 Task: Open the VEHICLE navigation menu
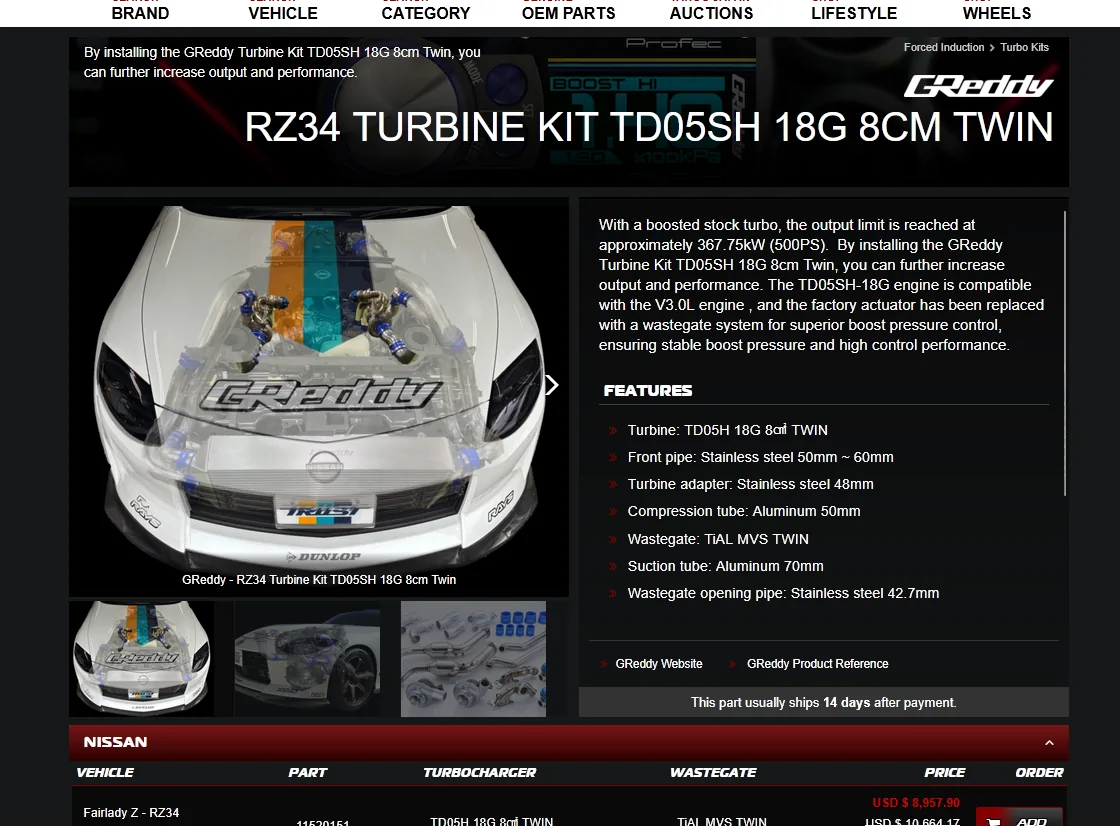283,13
